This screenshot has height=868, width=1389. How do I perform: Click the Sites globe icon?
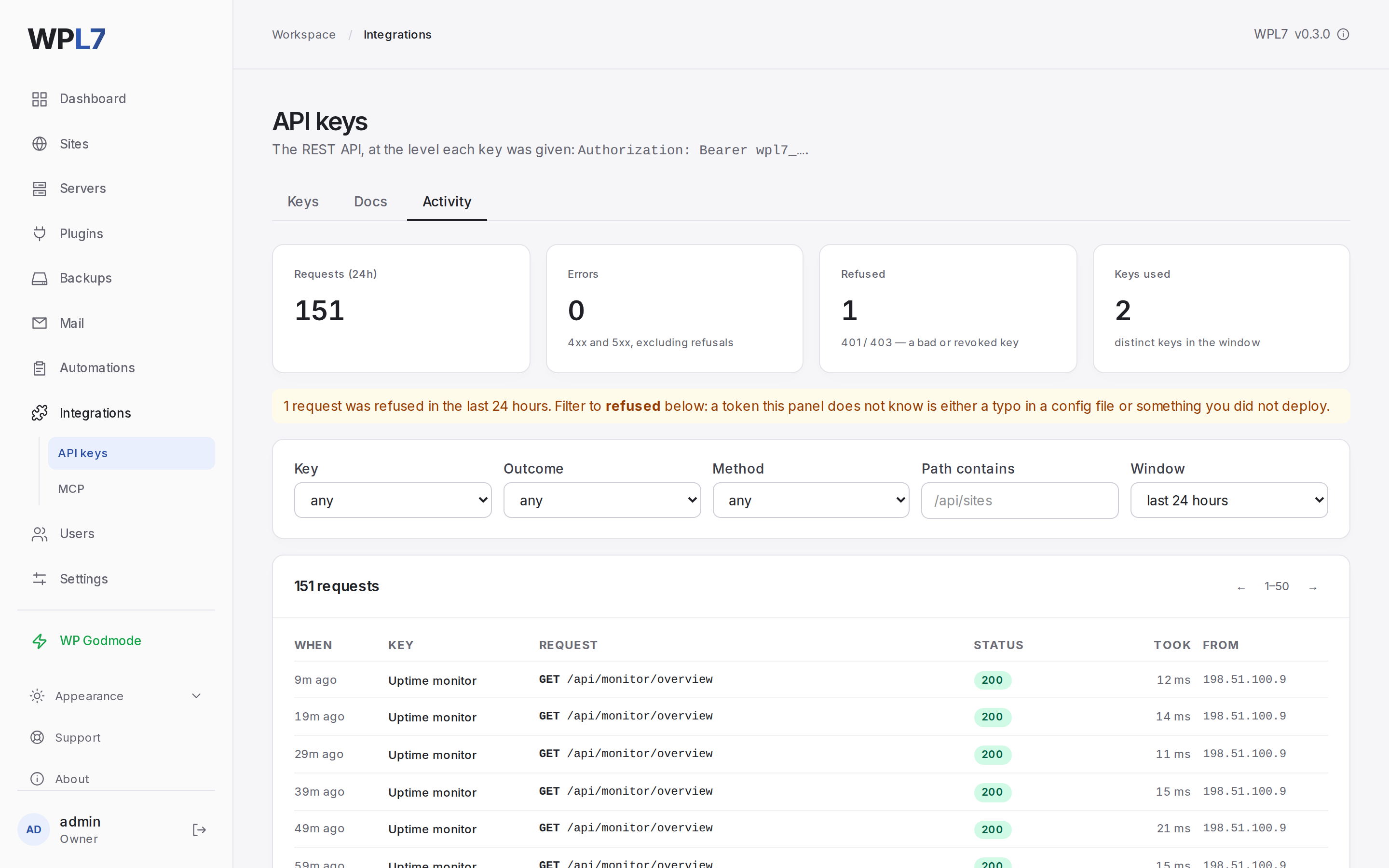point(39,144)
